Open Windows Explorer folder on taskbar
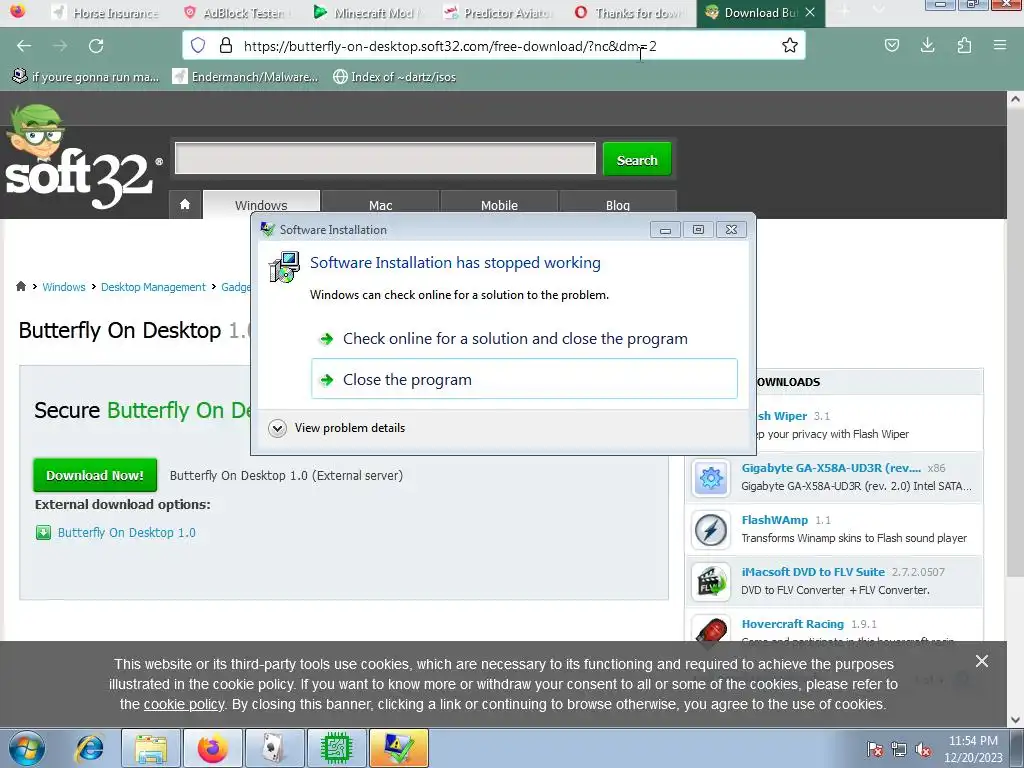Viewport: 1024px width, 768px height. 151,748
